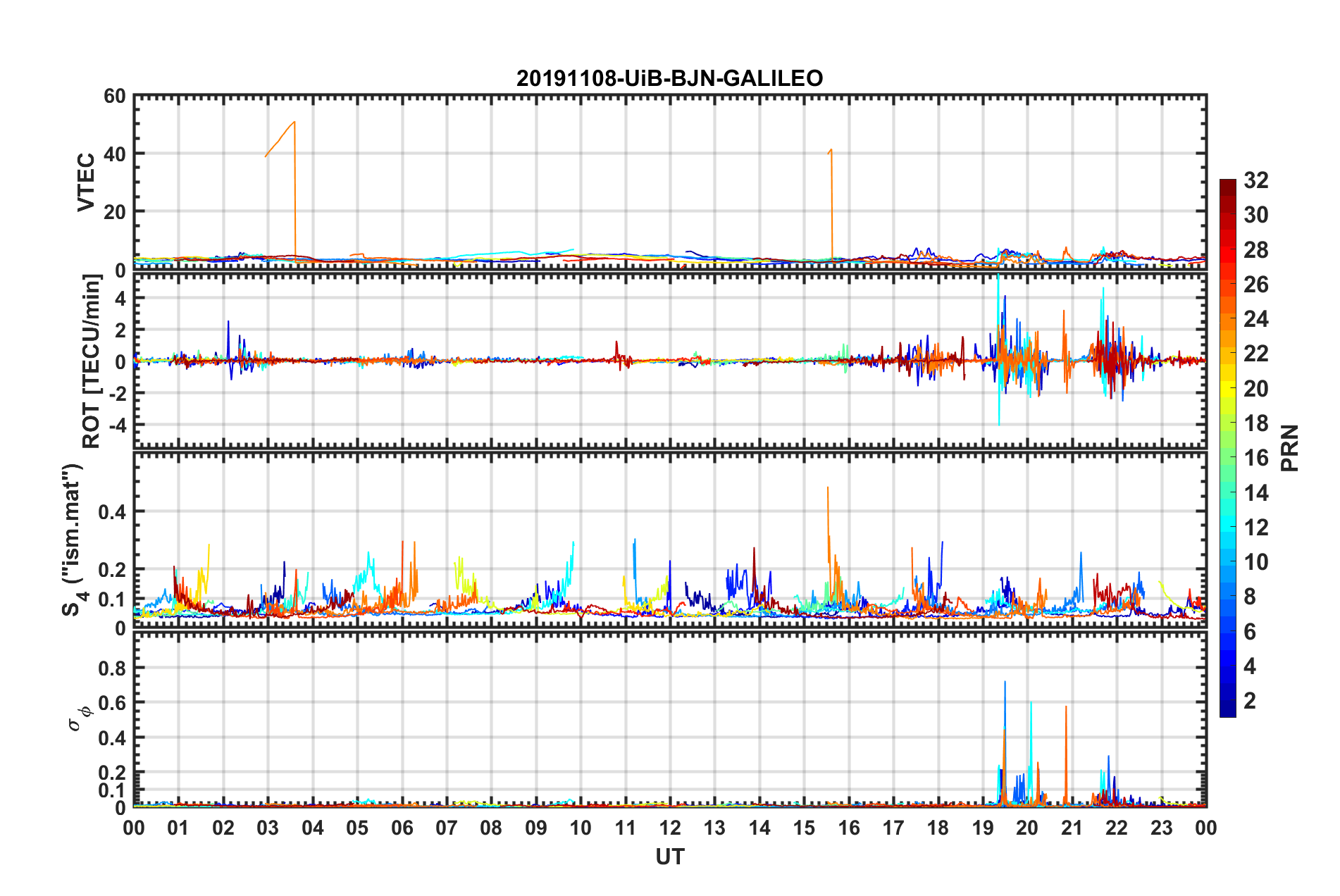
Task: Click colorbar tick label 16
Action: tap(1255, 458)
